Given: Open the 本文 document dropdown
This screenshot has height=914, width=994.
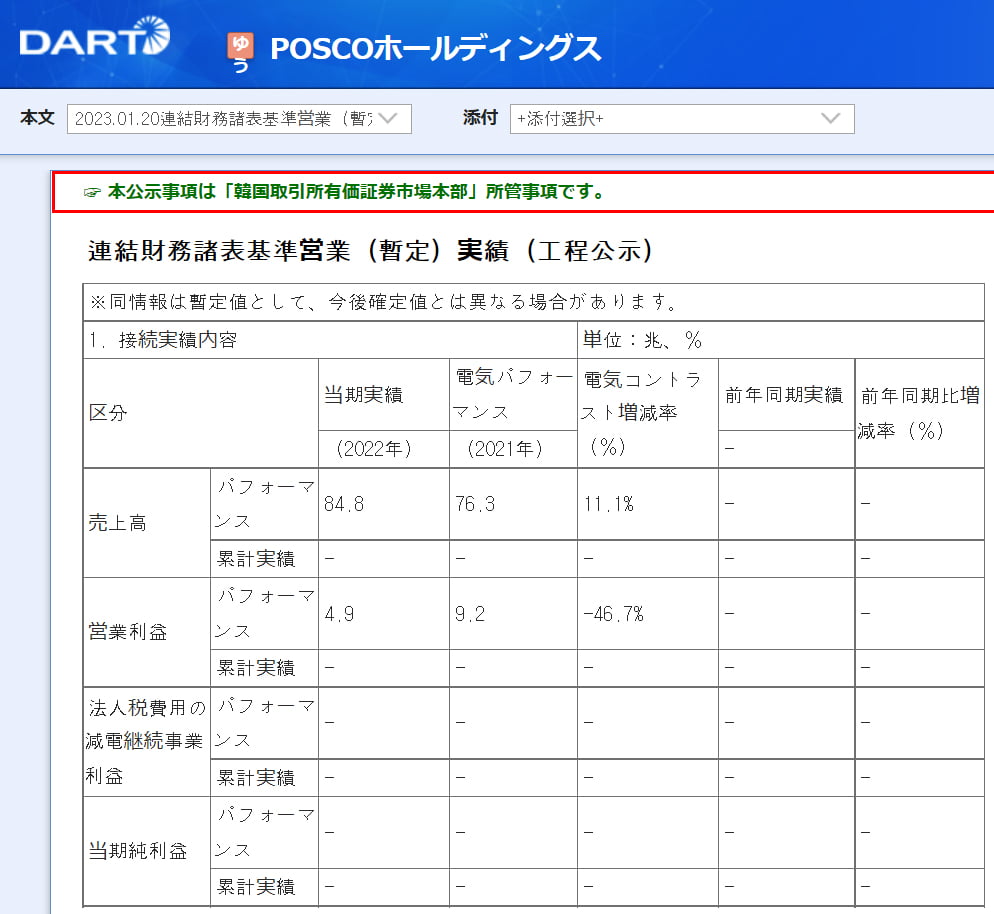Looking at the screenshot, I should [239, 119].
